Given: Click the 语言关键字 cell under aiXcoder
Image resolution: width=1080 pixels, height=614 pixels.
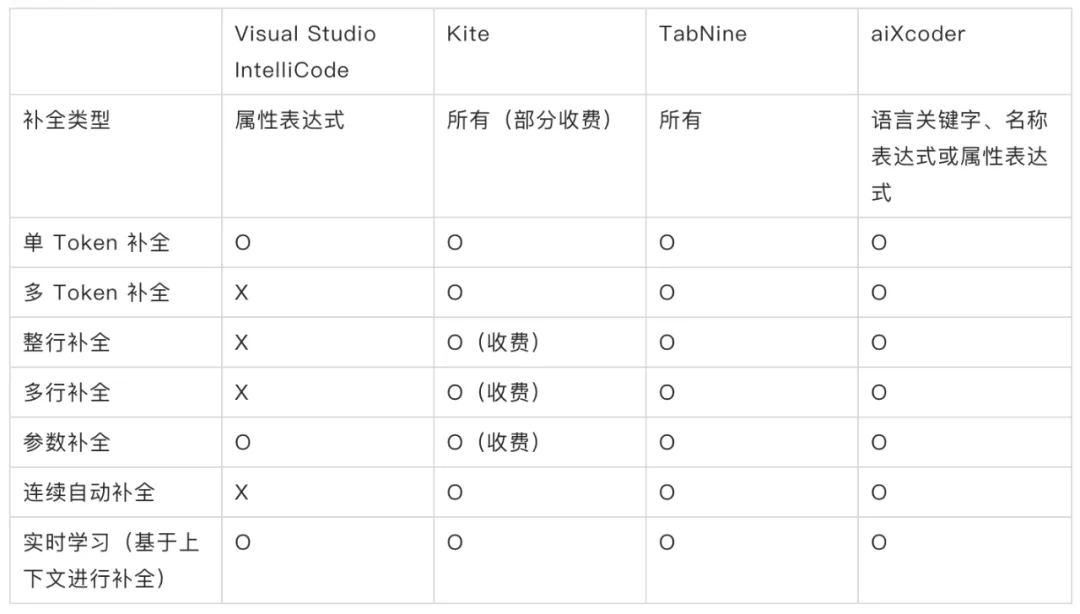Looking at the screenshot, I should (x=959, y=156).
